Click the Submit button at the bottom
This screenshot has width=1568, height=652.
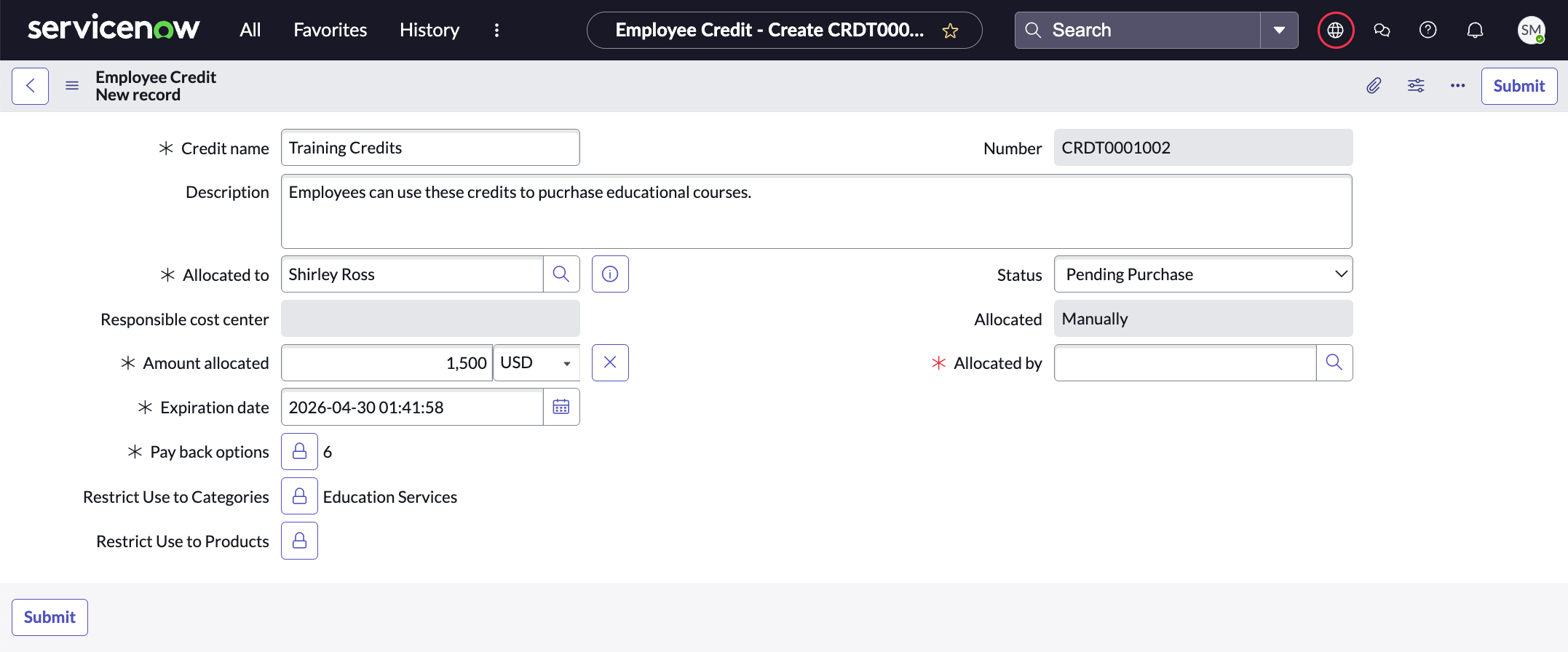coord(50,617)
